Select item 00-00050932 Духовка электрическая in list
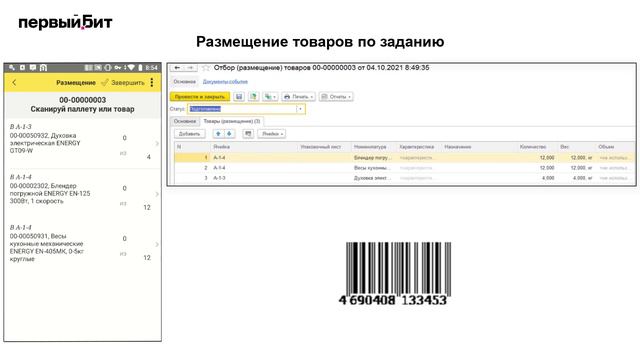 point(82,143)
